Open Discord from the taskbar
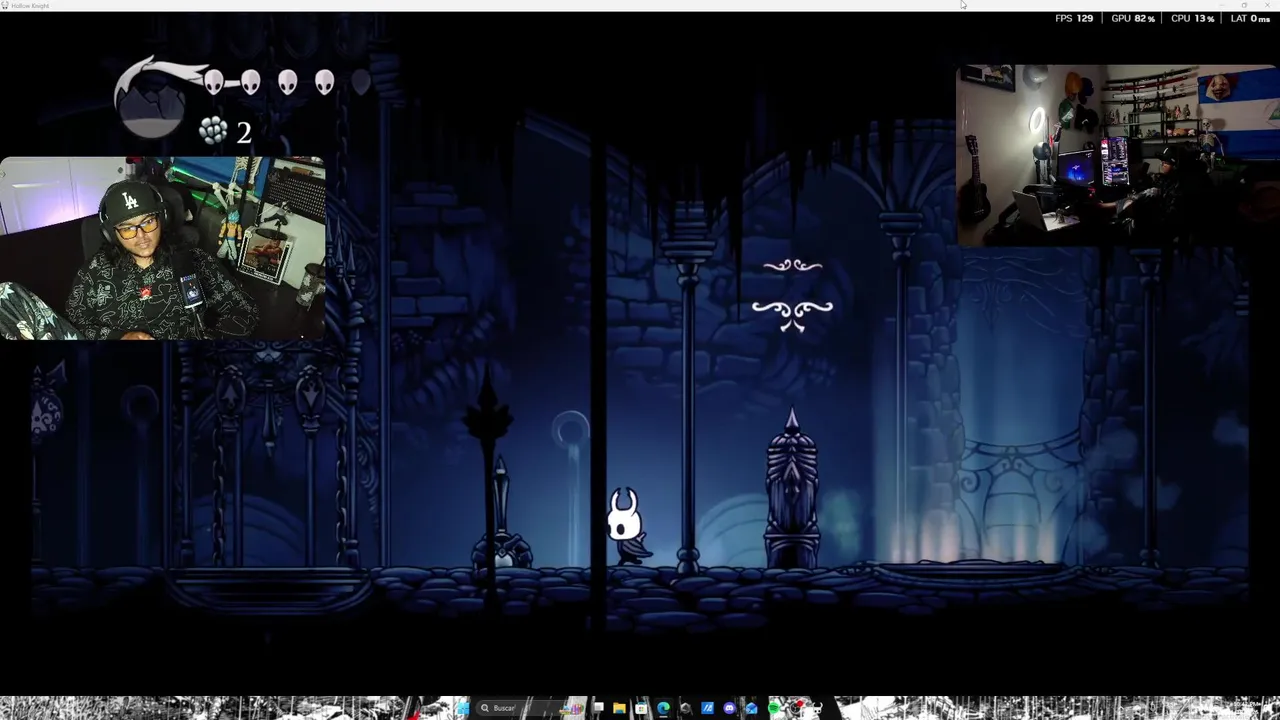Image resolution: width=1280 pixels, height=720 pixels. (729, 708)
